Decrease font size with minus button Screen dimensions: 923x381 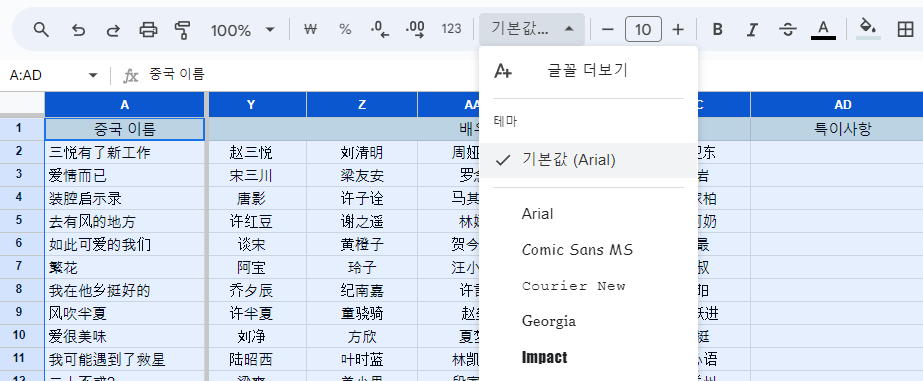click(x=608, y=29)
